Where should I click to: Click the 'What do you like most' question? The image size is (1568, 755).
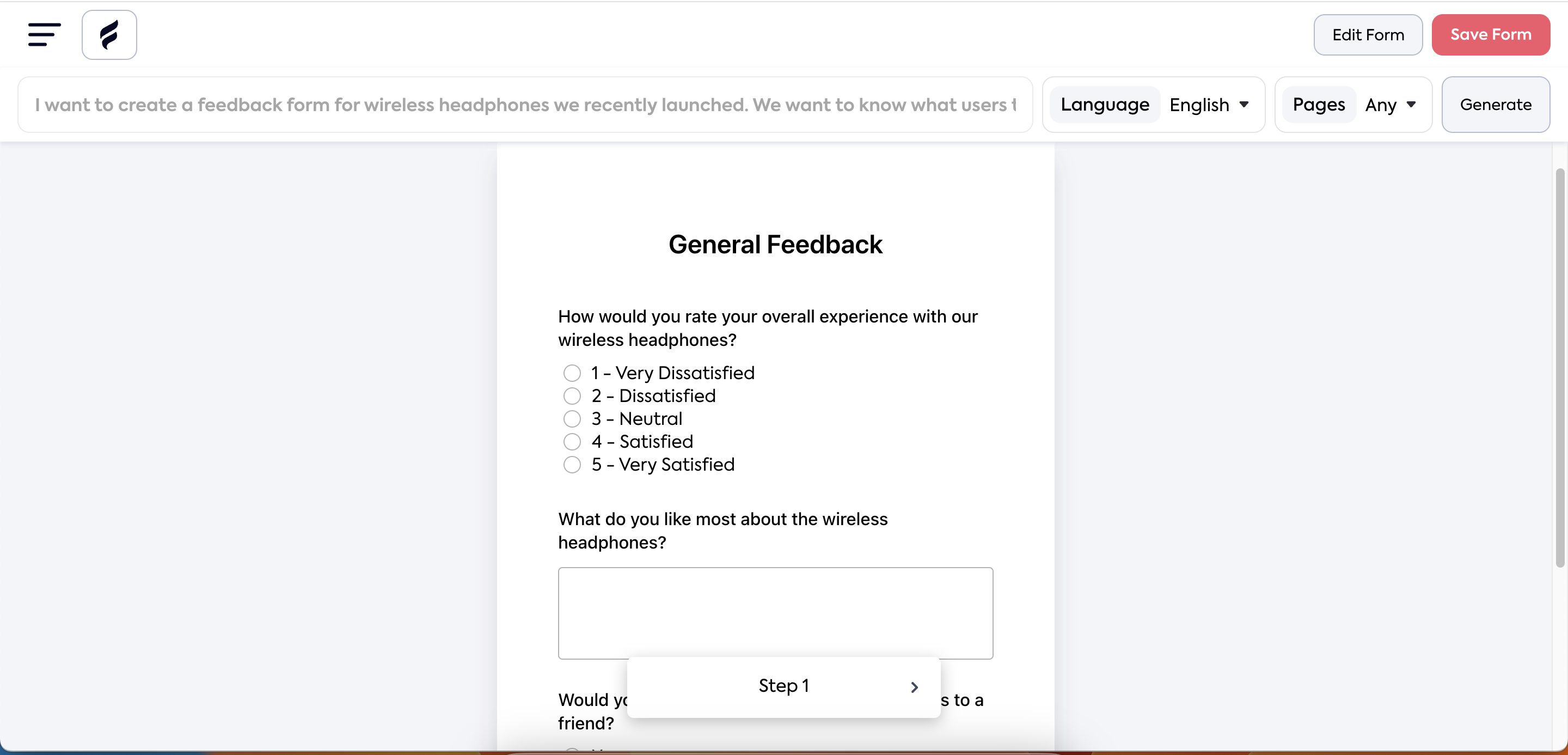(x=722, y=531)
